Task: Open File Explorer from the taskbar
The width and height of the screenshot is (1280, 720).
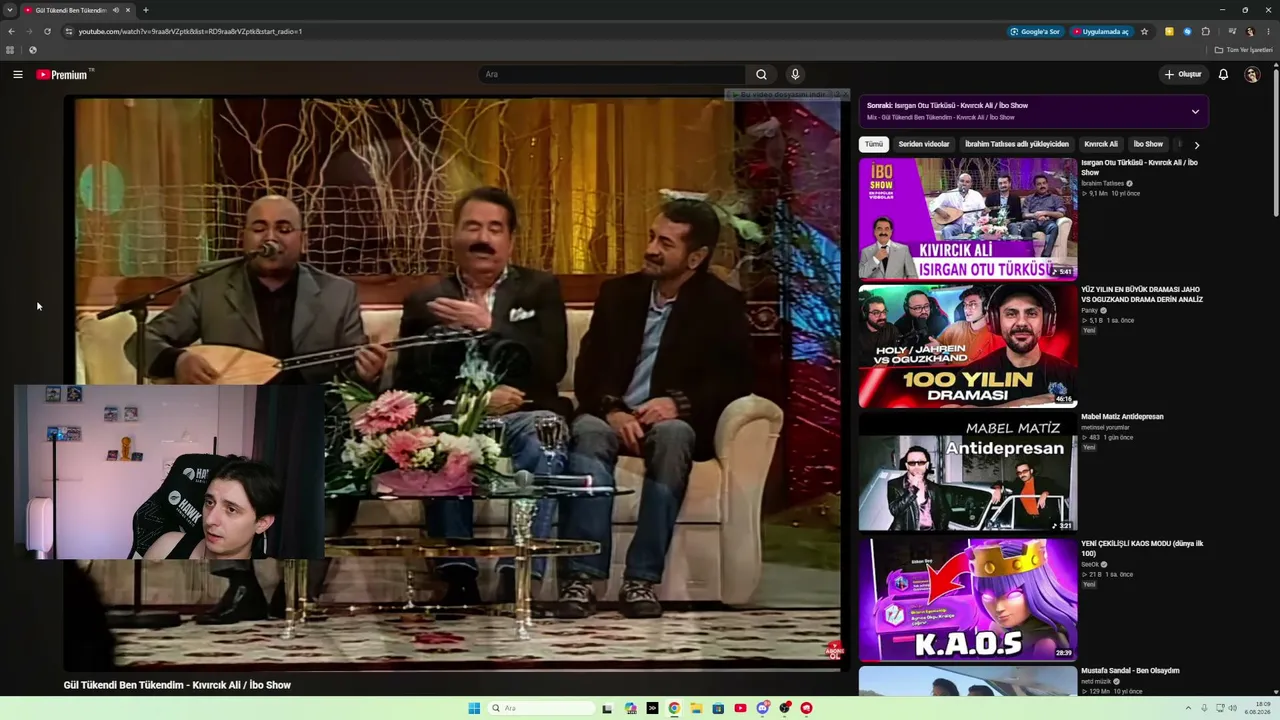Action: pos(696,708)
